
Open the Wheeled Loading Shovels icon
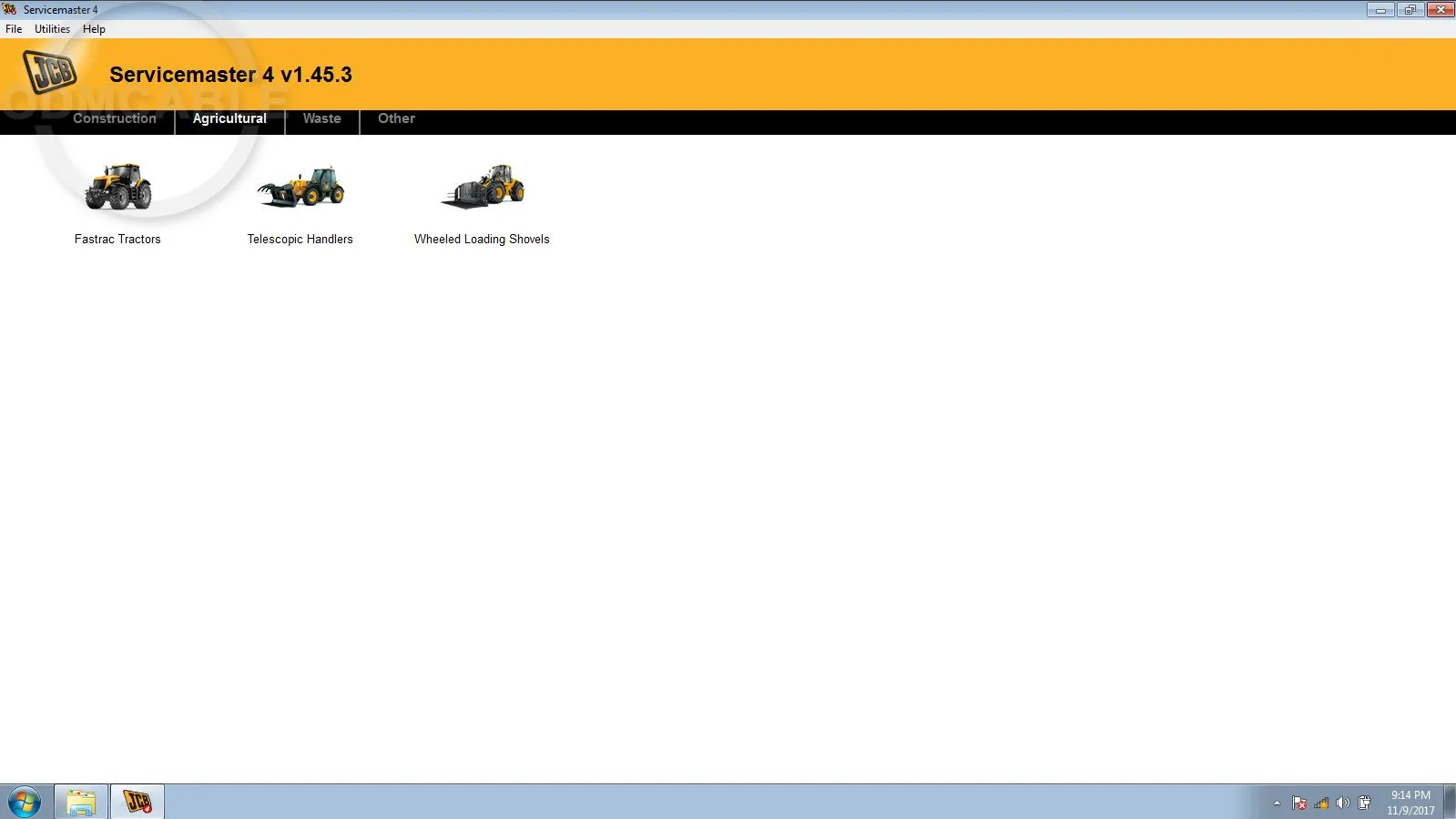[x=483, y=186]
